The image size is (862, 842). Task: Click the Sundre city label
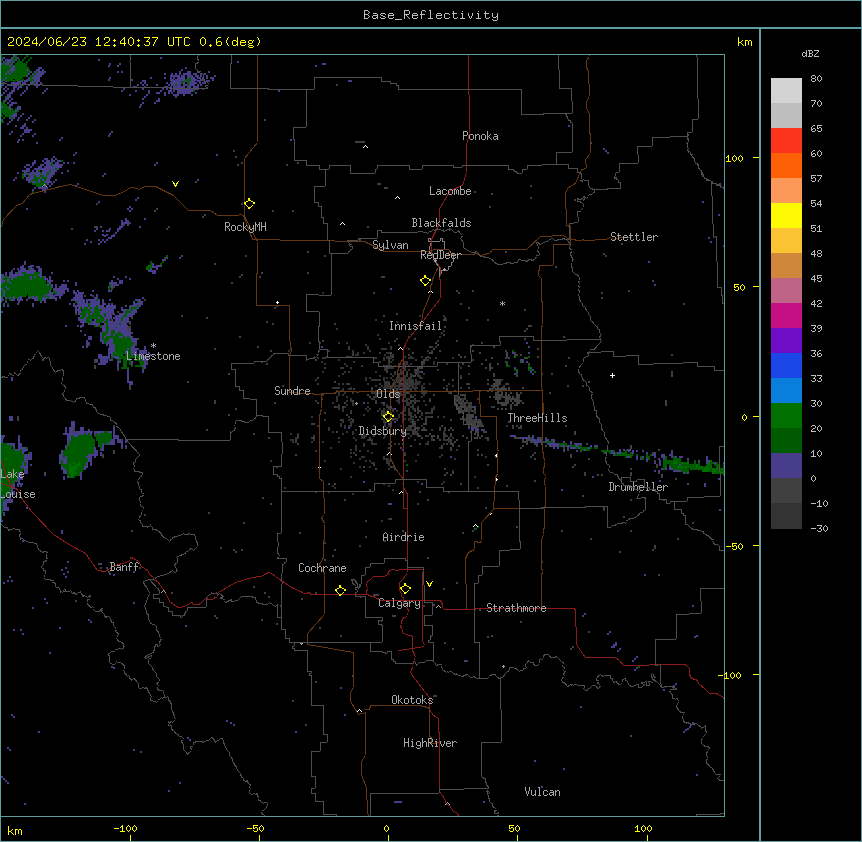click(x=292, y=391)
